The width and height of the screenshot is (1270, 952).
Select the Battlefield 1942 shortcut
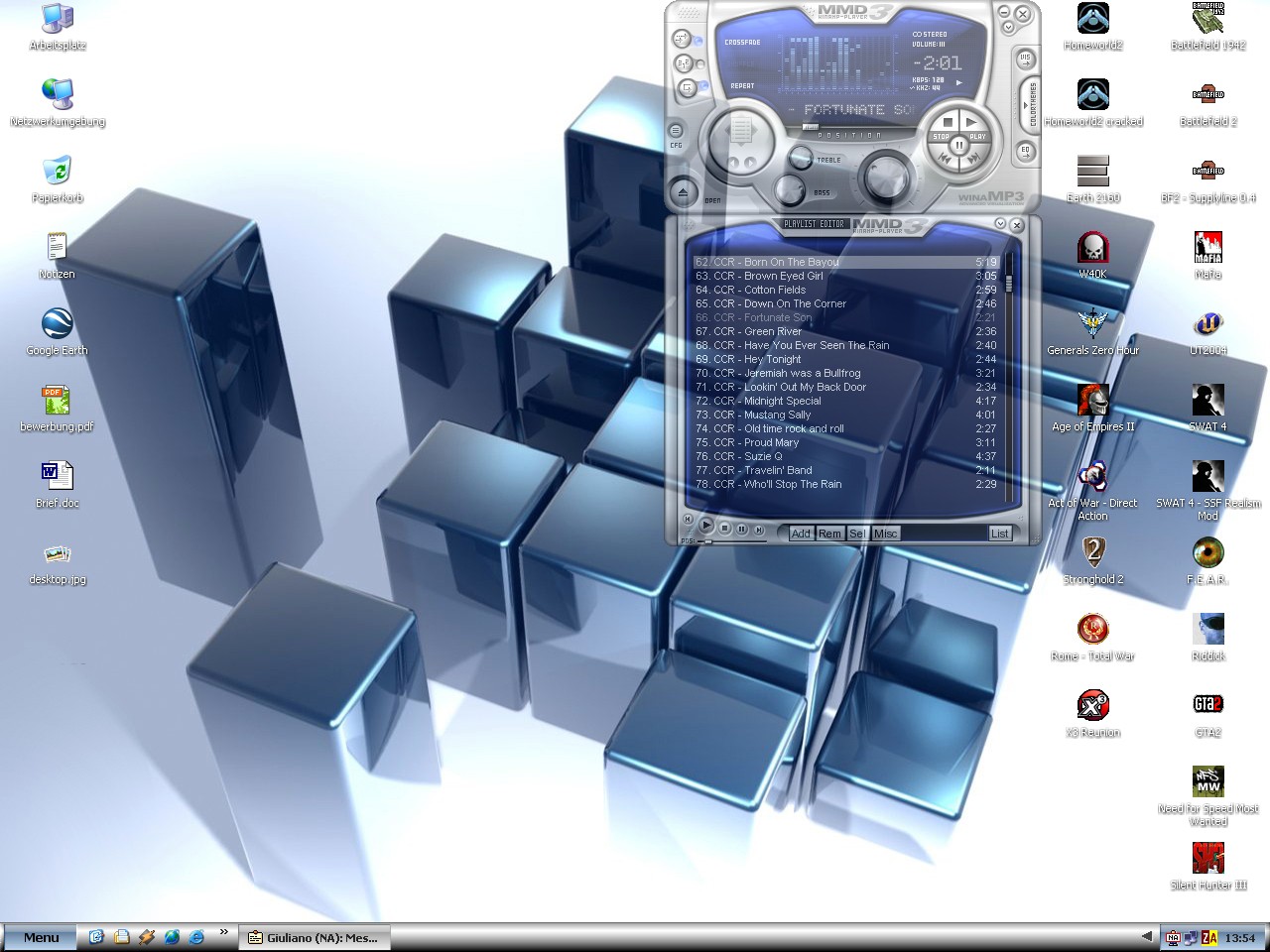pyautogui.click(x=1208, y=27)
